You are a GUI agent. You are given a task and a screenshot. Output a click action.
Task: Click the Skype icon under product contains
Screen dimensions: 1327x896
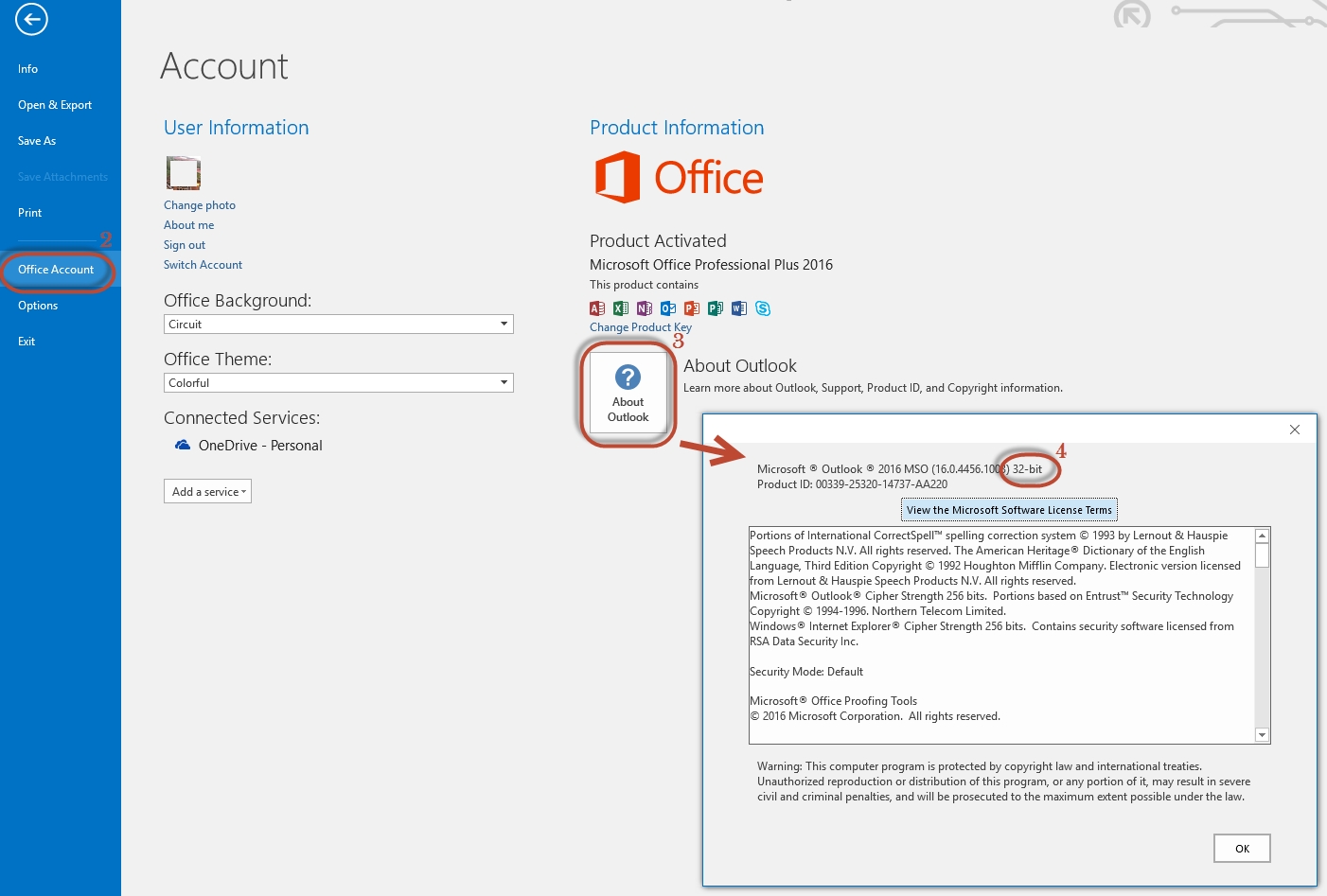pyautogui.click(x=763, y=308)
